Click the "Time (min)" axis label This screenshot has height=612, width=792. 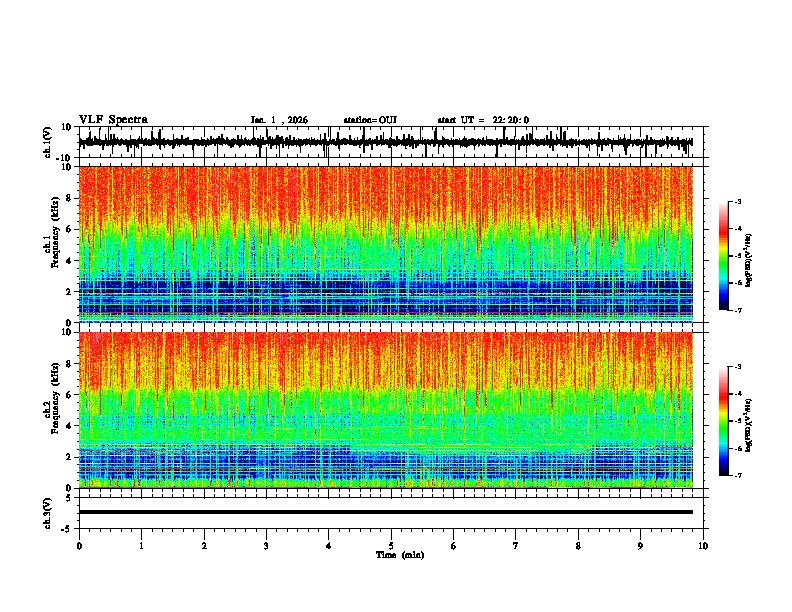(400, 555)
